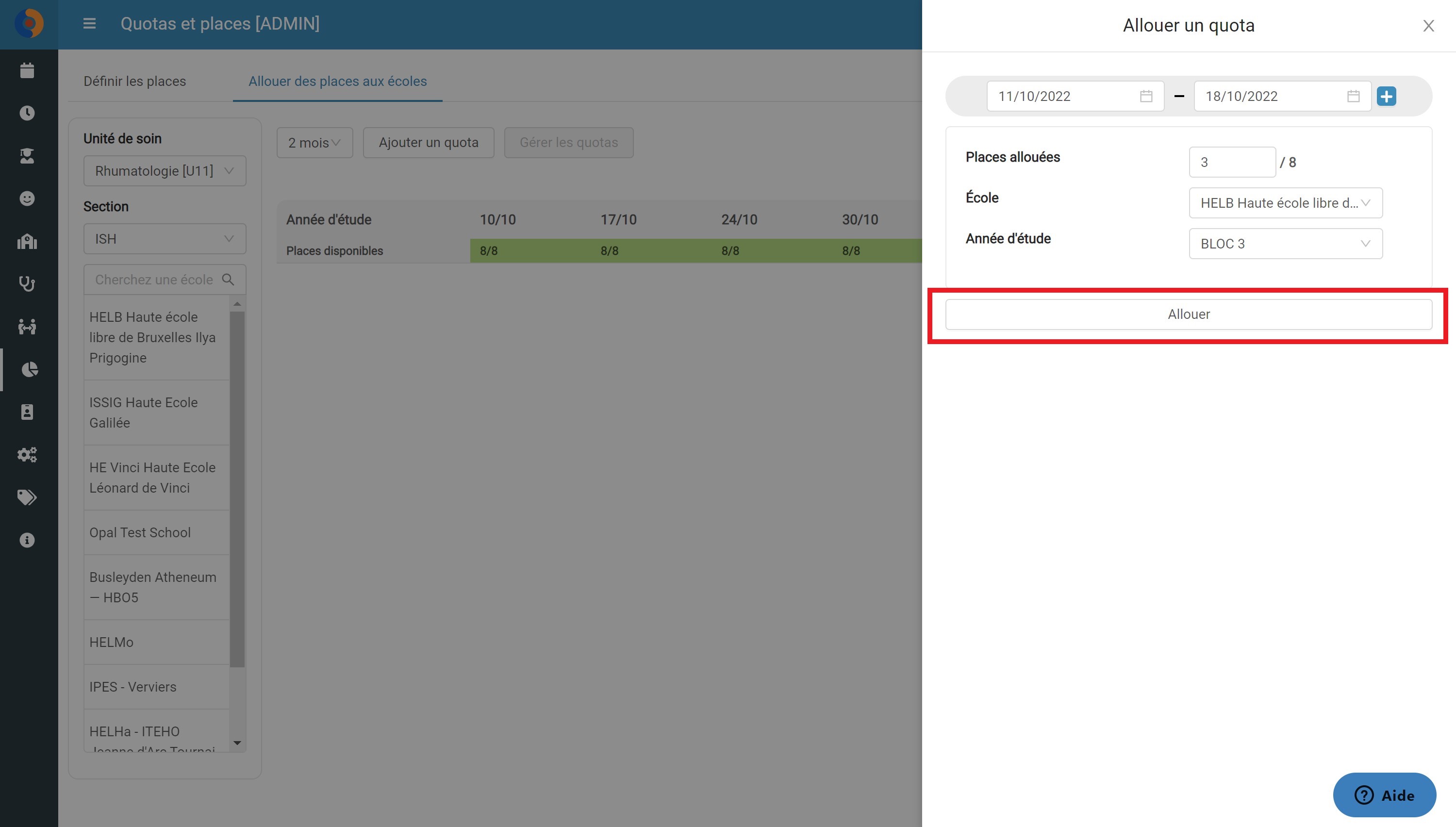Click the end date field 18/10/2022

click(1283, 96)
